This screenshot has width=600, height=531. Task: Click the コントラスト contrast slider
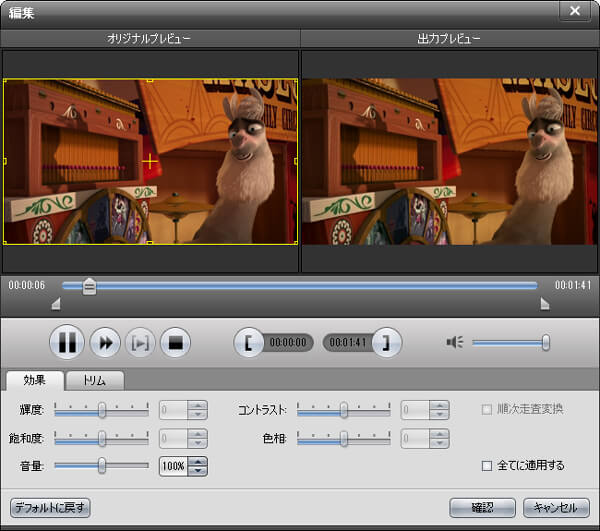pos(344,410)
